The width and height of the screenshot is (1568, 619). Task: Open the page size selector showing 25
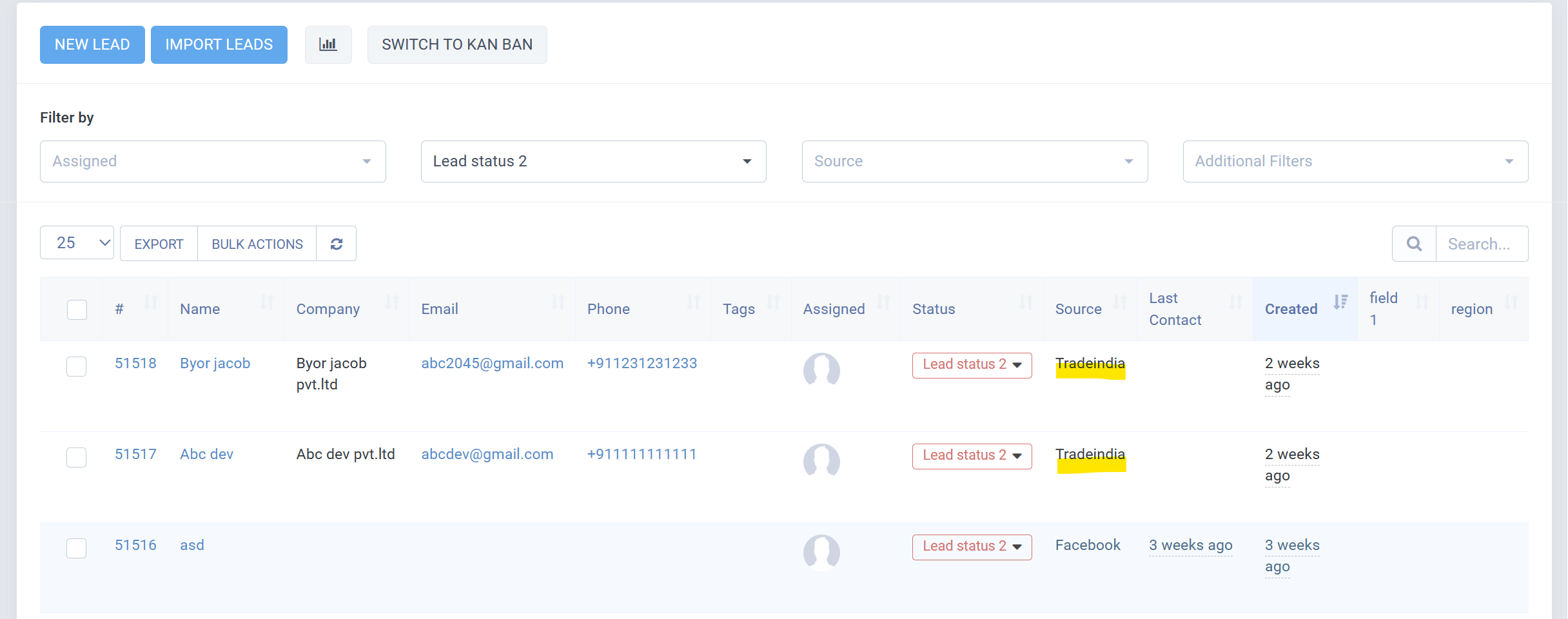point(76,243)
